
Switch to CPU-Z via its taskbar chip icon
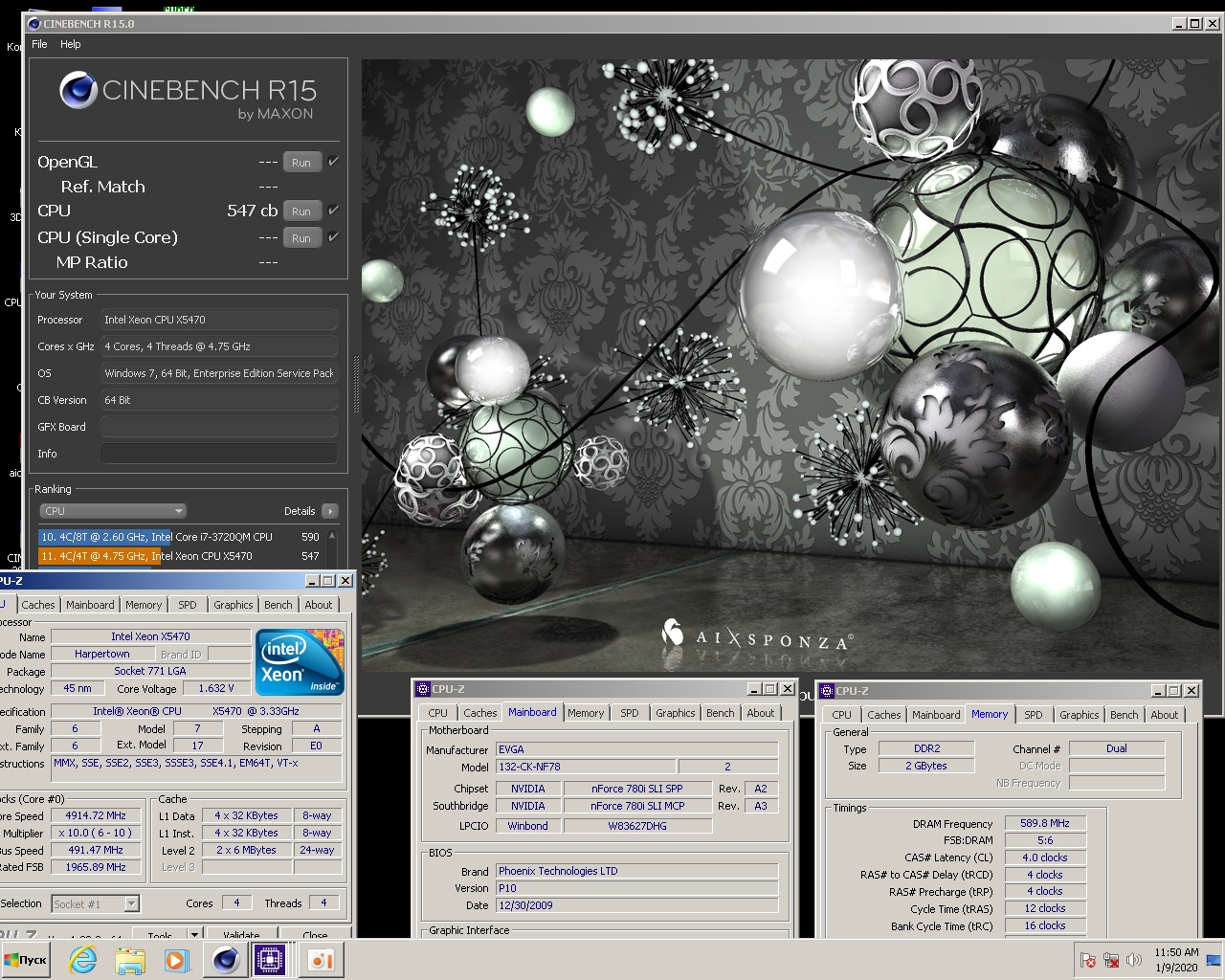coord(271,960)
